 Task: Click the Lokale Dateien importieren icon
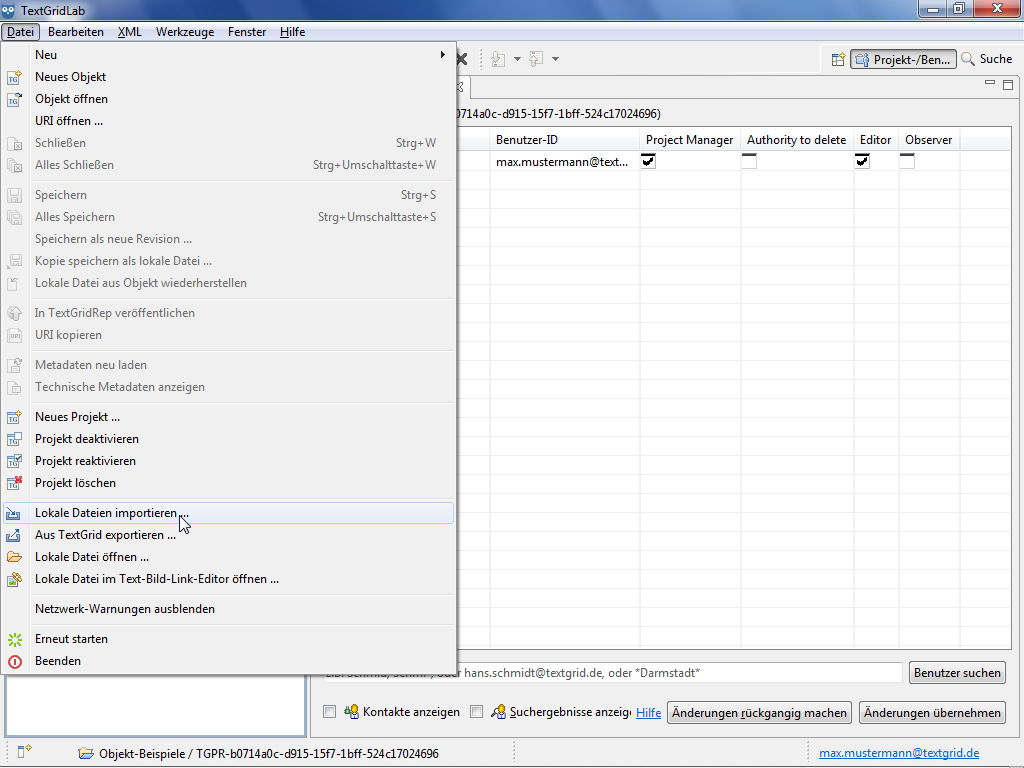click(x=14, y=513)
